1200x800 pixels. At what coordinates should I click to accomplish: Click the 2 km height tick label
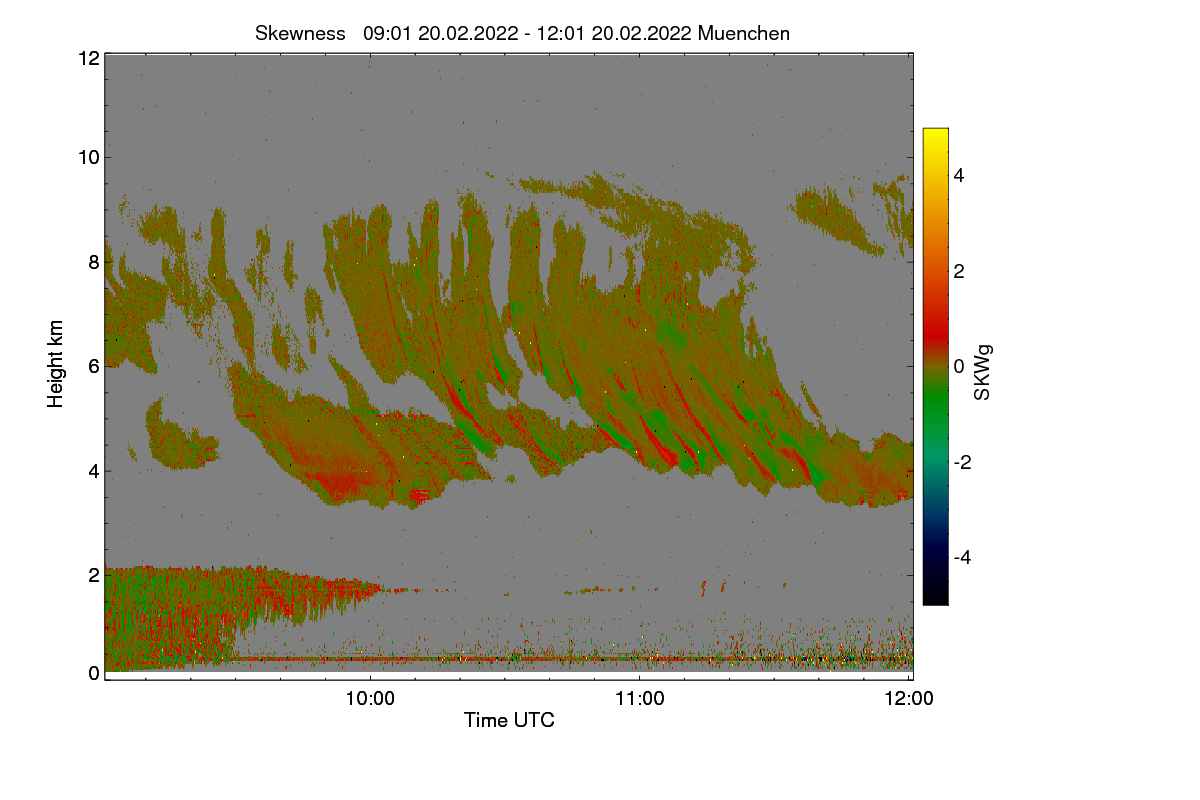click(x=94, y=575)
